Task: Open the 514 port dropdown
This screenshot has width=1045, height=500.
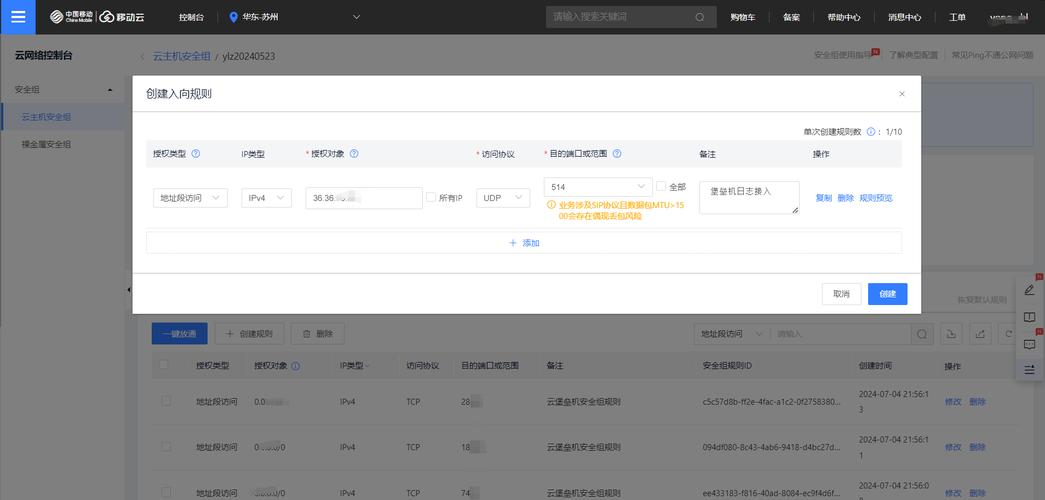Action: [598, 187]
